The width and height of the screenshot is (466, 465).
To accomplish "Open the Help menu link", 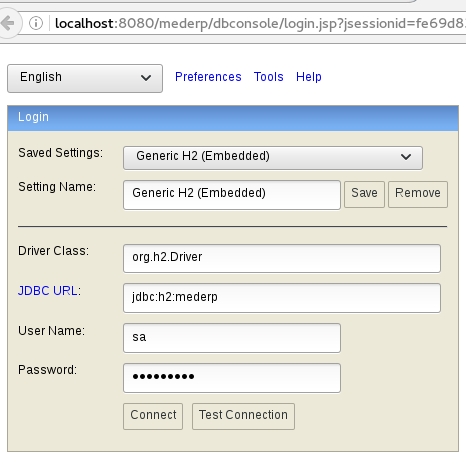I will pos(309,77).
